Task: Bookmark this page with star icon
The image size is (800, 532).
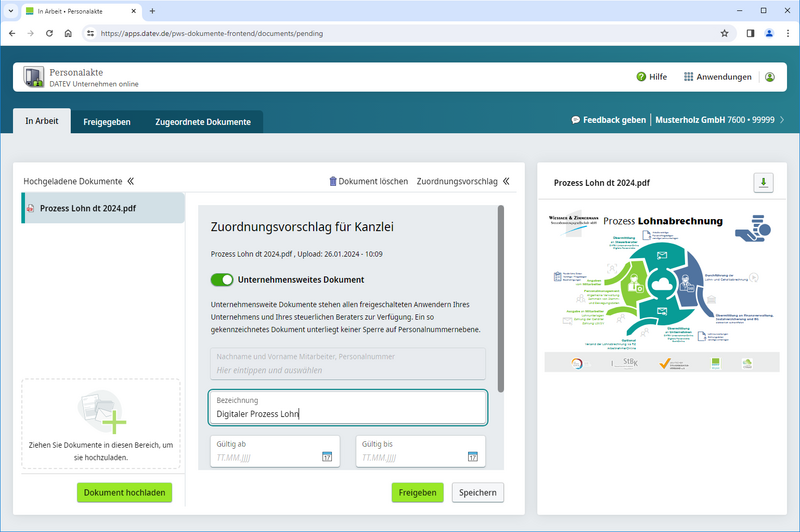Action: [x=724, y=33]
